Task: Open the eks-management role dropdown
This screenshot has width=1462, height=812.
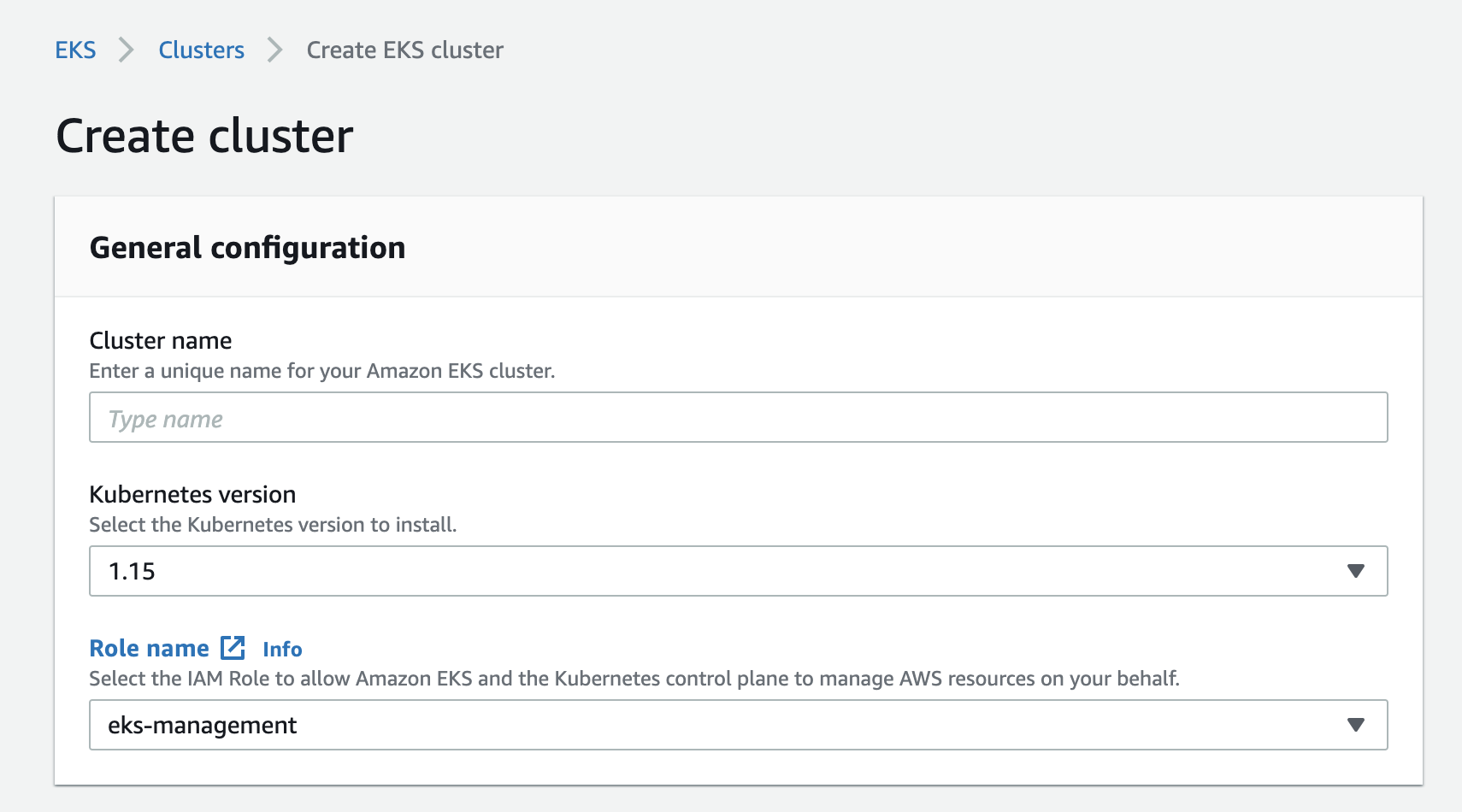Action: [x=738, y=725]
